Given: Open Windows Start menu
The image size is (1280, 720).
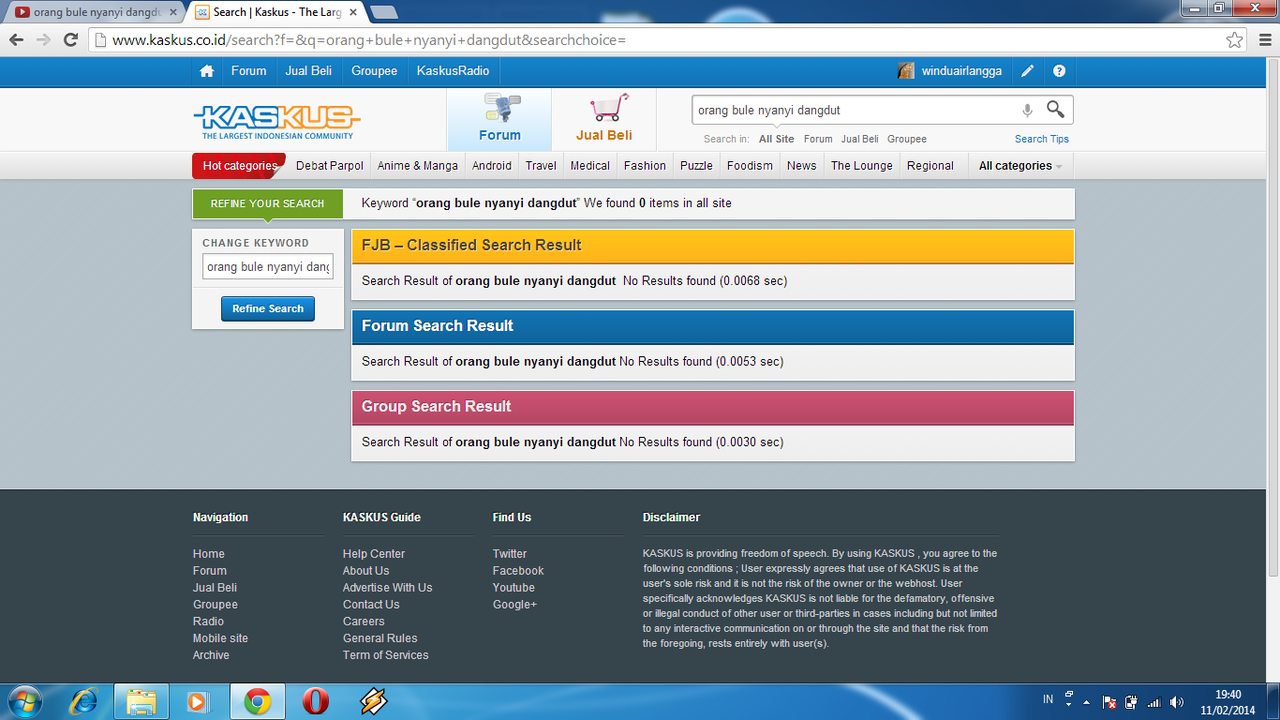Looking at the screenshot, I should 23,702.
